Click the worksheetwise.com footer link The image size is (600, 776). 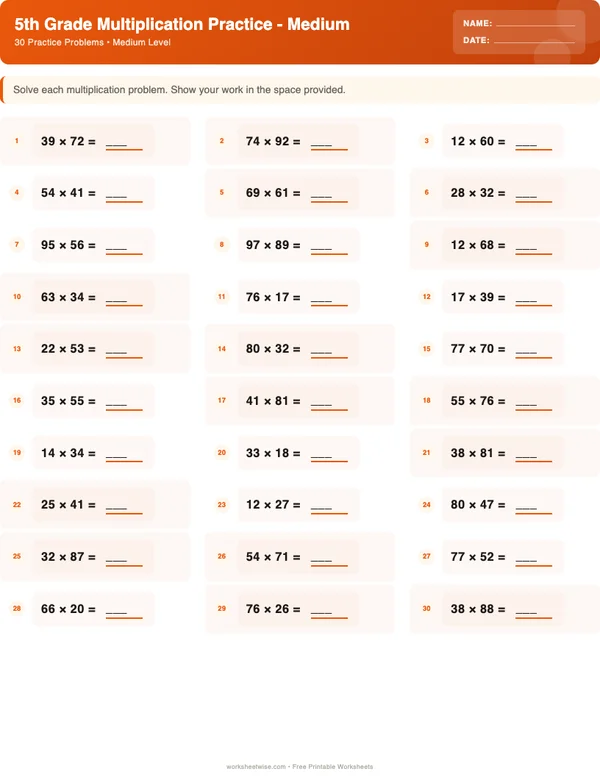257,767
